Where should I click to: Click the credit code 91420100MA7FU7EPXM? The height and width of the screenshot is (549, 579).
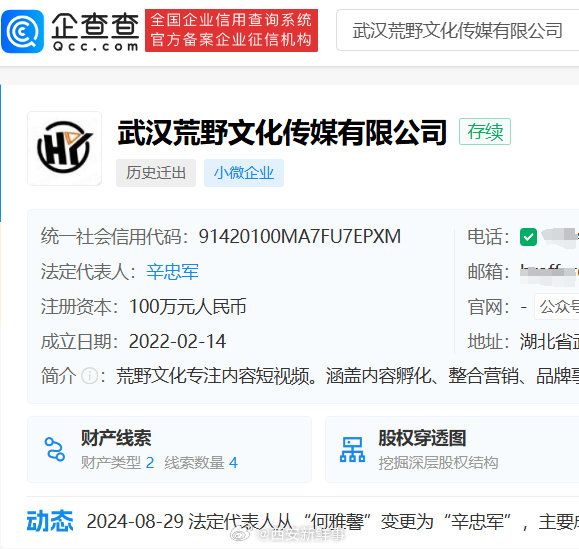[299, 236]
